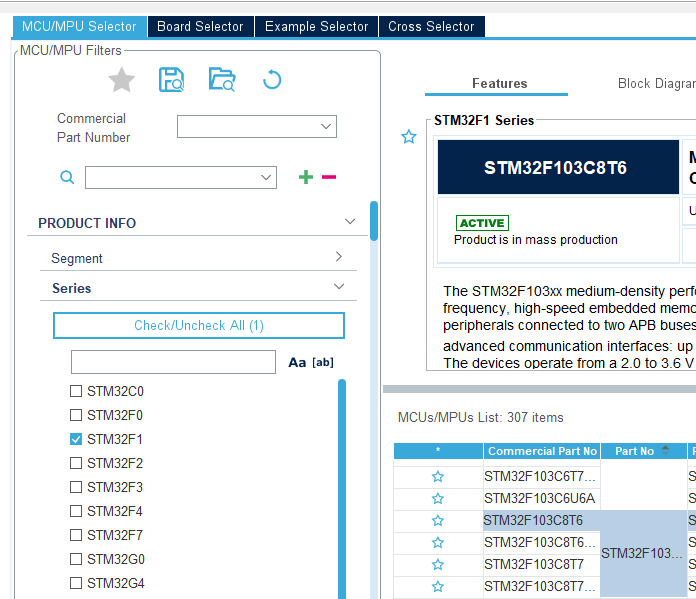Image resolution: width=696 pixels, height=599 pixels.
Task: Check the STM32G4 series checkbox
Action: pyautogui.click(x=76, y=583)
